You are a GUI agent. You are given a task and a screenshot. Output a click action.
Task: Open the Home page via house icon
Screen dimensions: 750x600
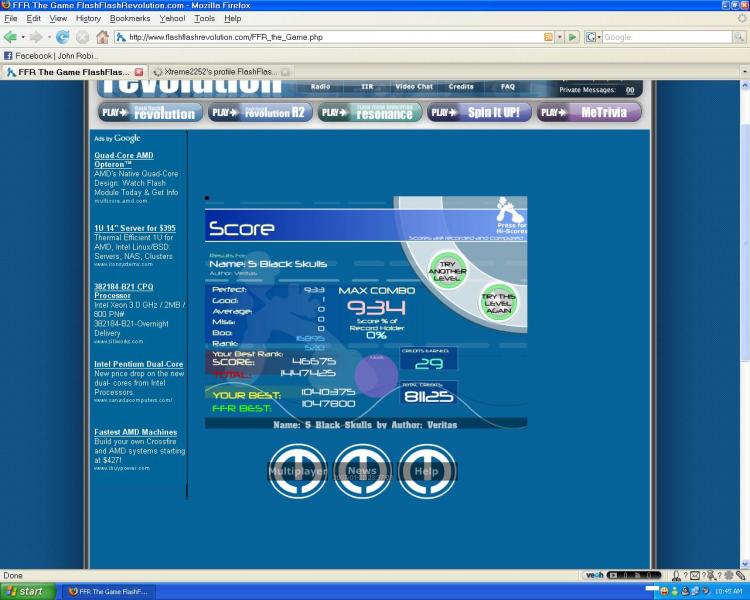coord(102,37)
